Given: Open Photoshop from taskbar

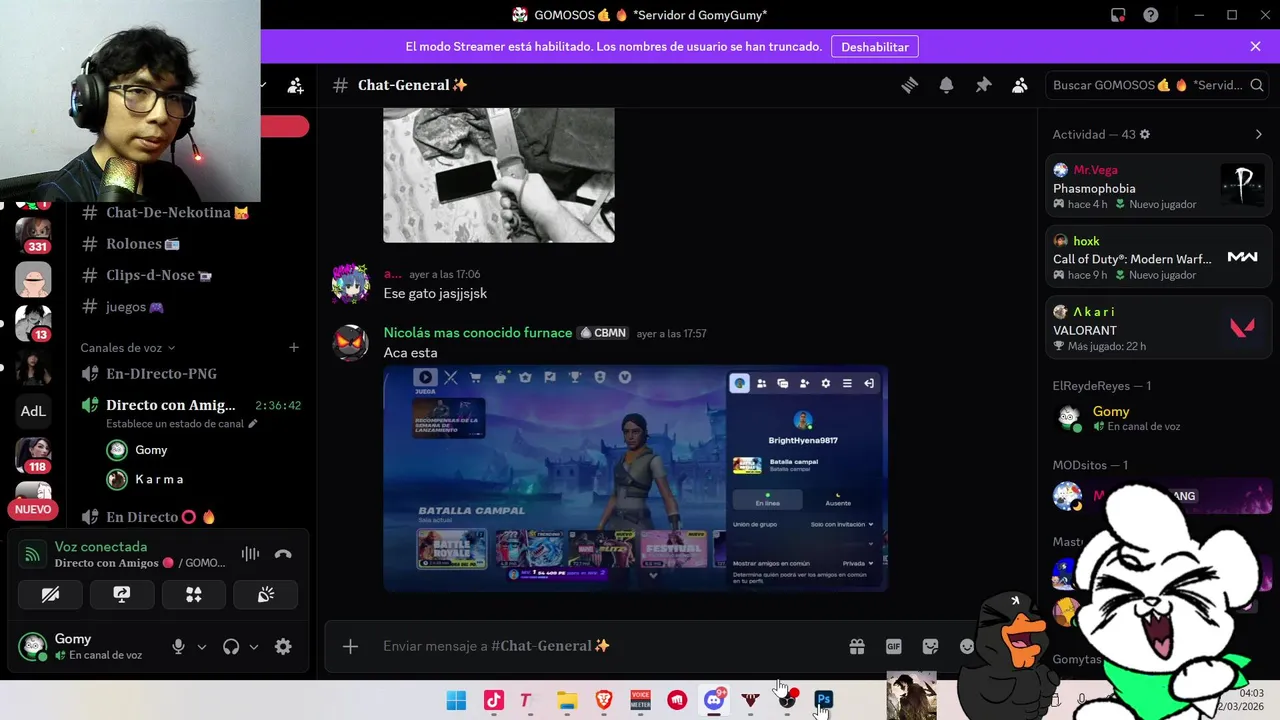Looking at the screenshot, I should pos(824,700).
